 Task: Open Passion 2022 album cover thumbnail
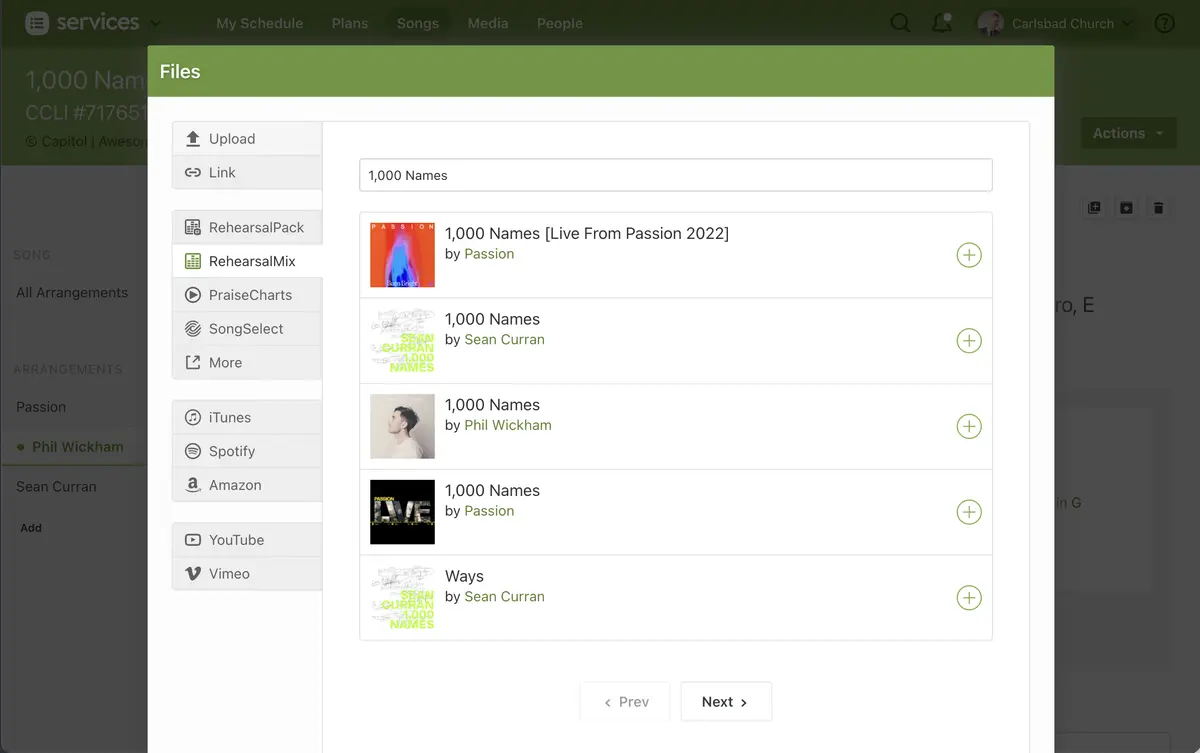(402, 255)
